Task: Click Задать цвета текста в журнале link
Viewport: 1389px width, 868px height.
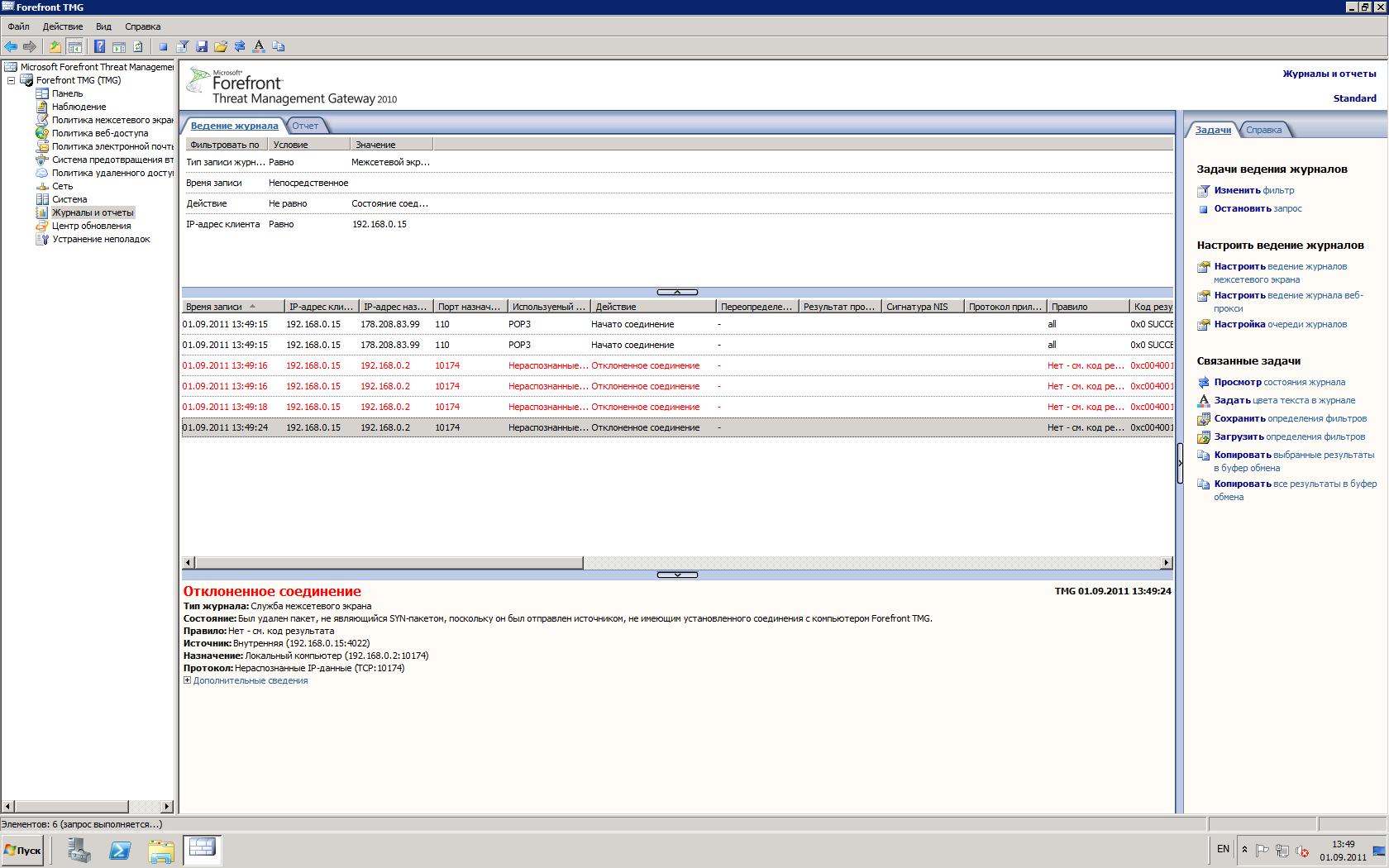Action: tap(1284, 400)
